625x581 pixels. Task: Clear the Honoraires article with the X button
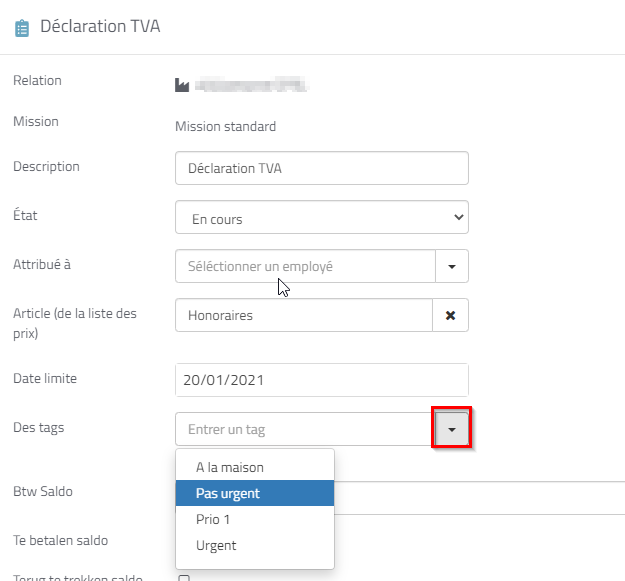(x=450, y=315)
